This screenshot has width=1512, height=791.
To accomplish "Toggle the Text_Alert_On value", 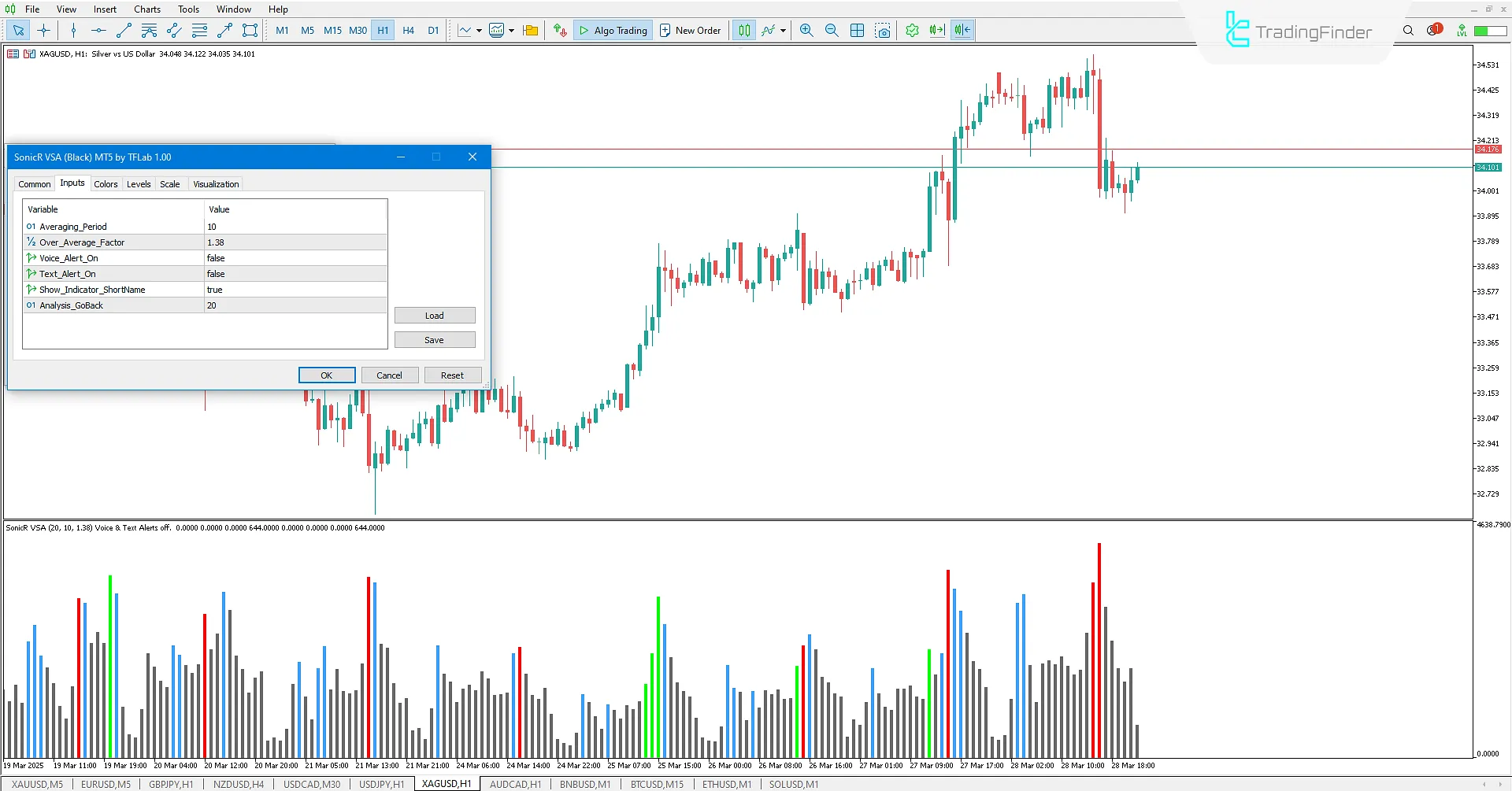I will 295,273.
